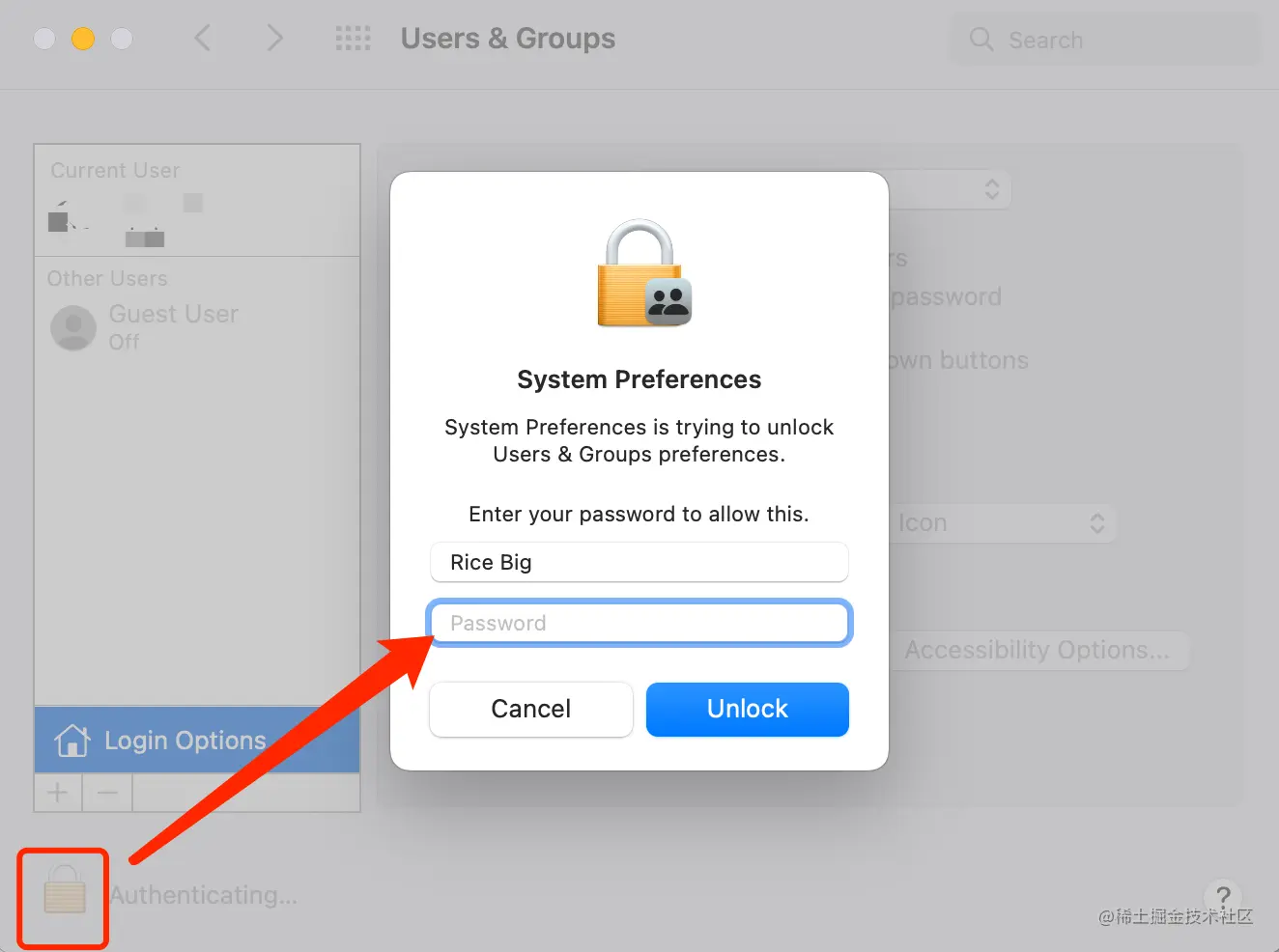Select Login Options in the sidebar
Screen dimensions: 1279x952
(x=197, y=741)
